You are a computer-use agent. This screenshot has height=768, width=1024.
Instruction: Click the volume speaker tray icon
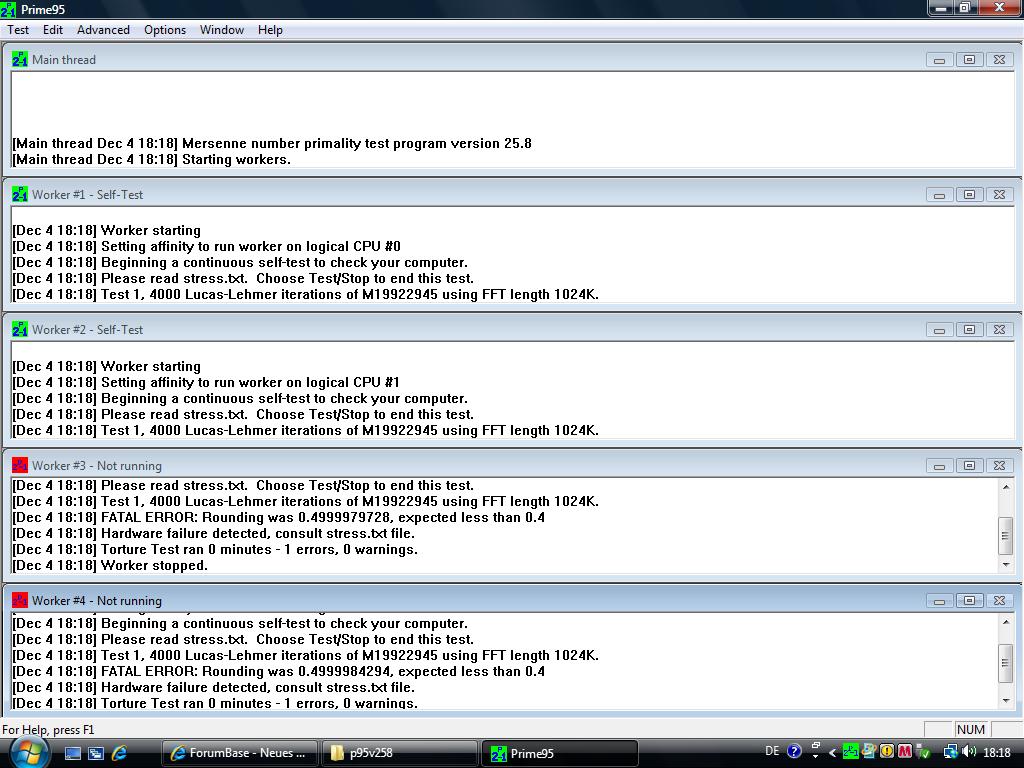969,752
